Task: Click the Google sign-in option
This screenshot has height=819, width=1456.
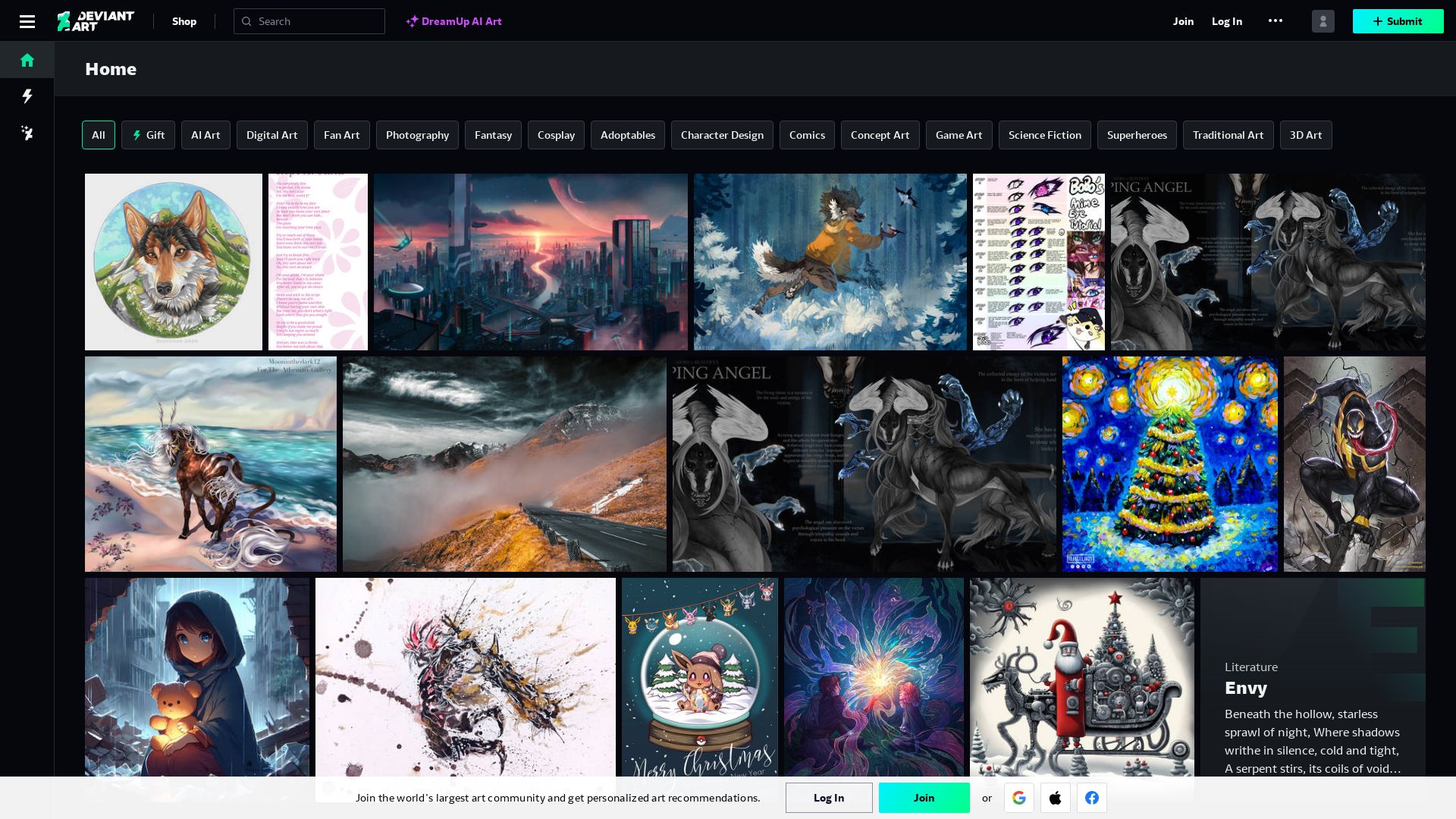Action: coord(1019,798)
